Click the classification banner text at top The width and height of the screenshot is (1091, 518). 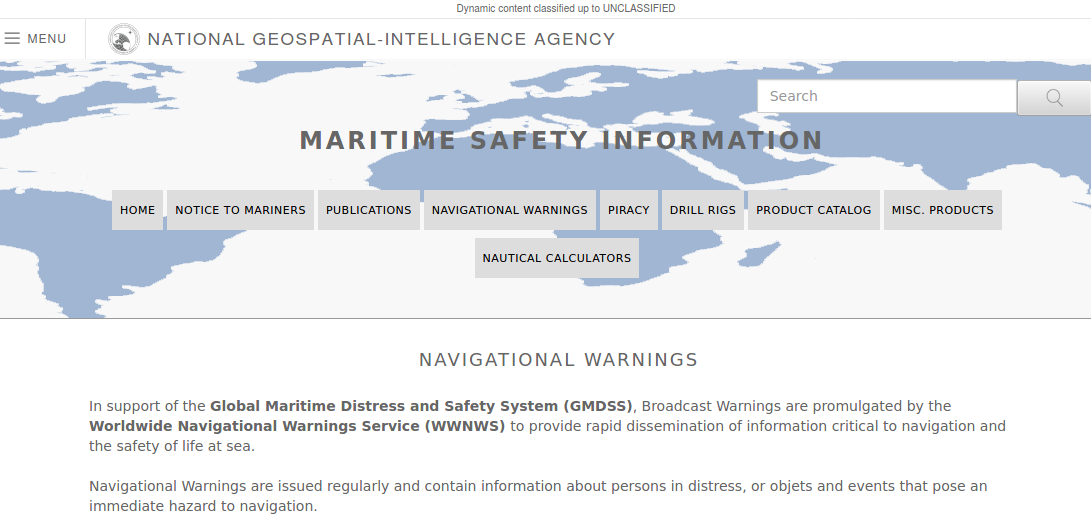tap(566, 8)
